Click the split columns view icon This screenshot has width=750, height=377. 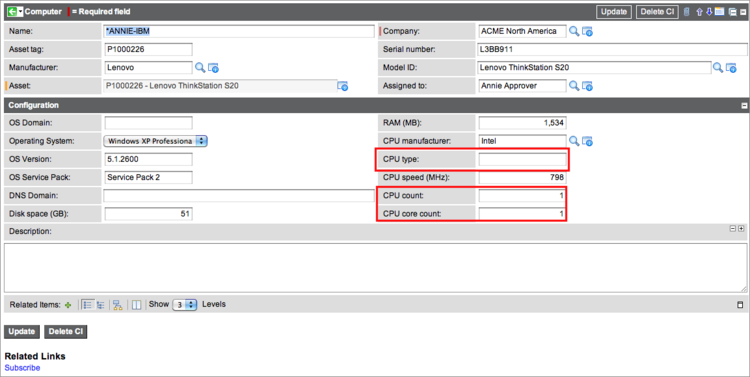tap(136, 305)
